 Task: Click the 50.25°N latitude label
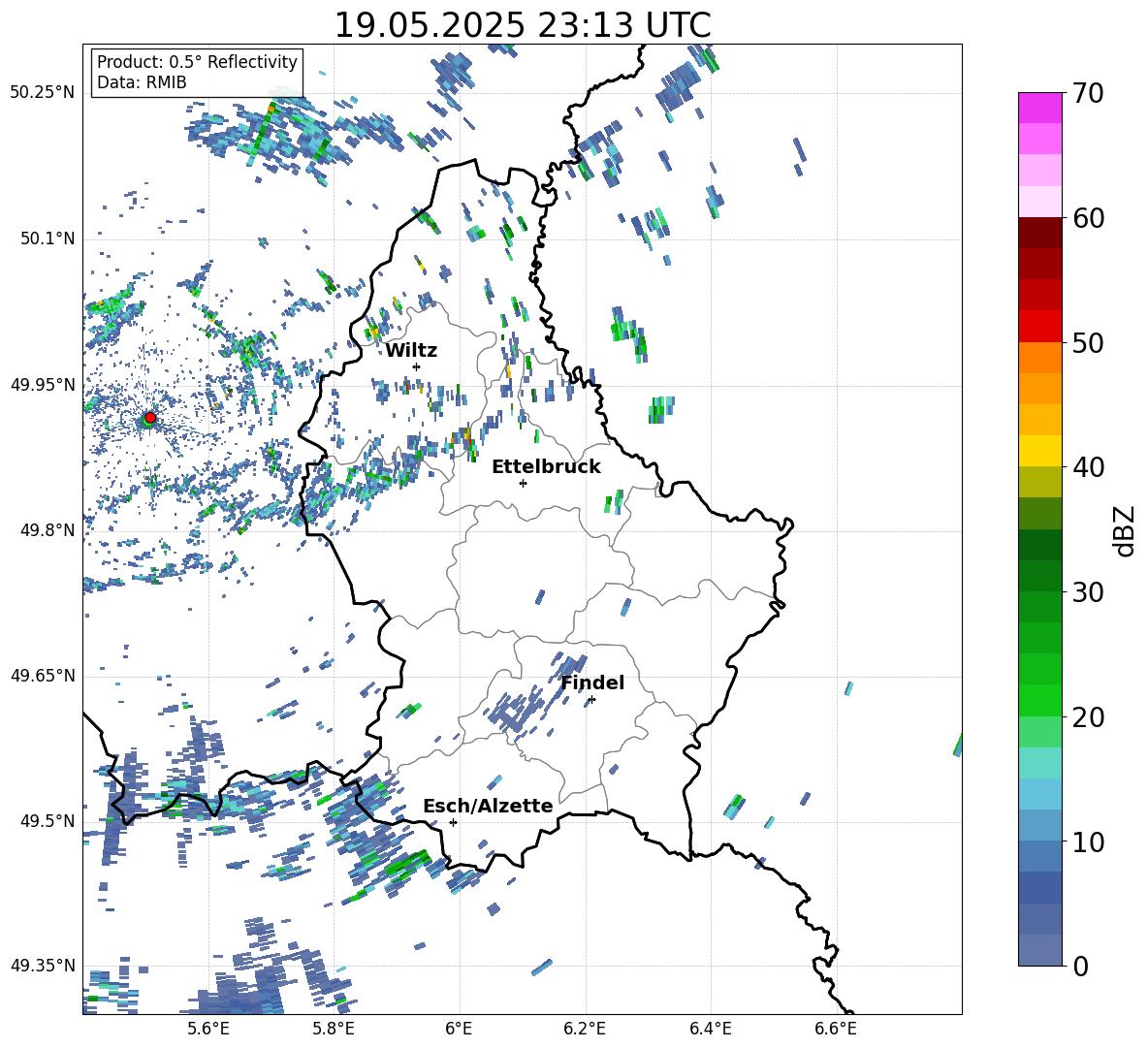point(43,93)
